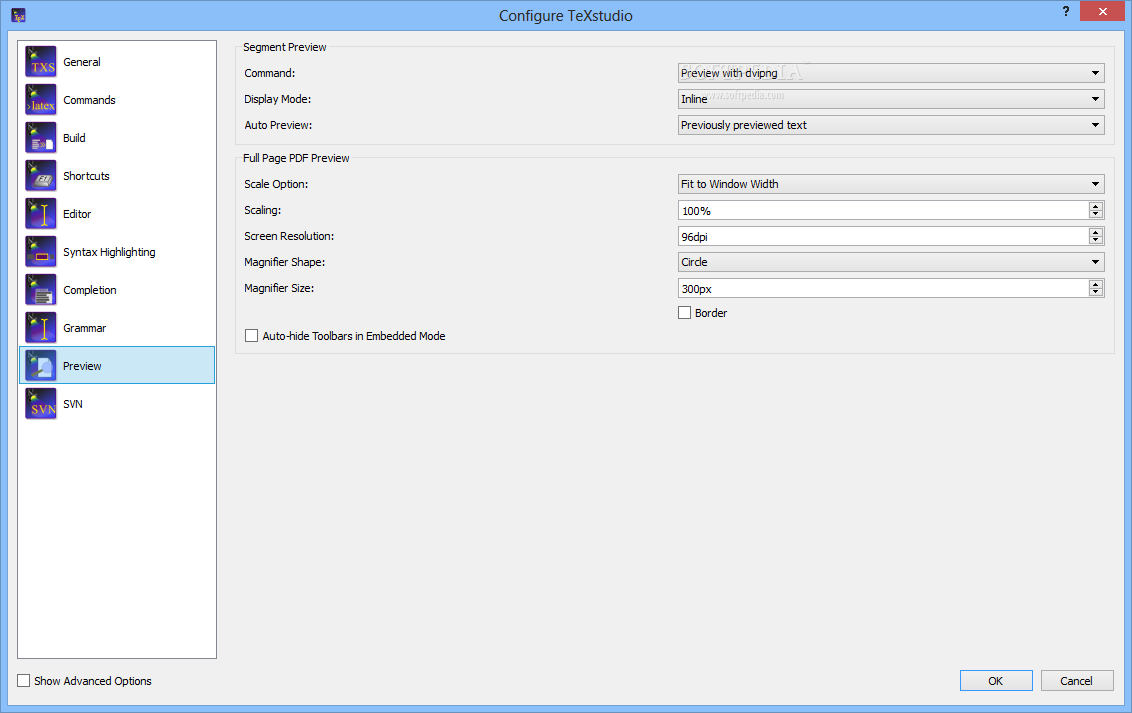Viewport: 1132px width, 713px height.
Task: Click the Completion list icon
Action: 40,289
